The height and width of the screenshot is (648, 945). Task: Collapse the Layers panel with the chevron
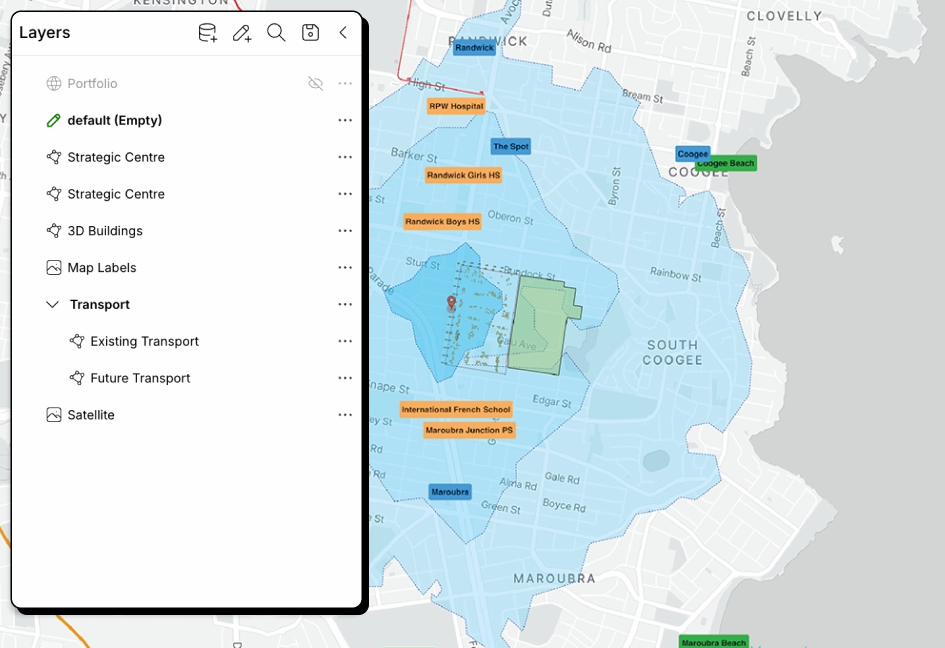pyautogui.click(x=342, y=32)
